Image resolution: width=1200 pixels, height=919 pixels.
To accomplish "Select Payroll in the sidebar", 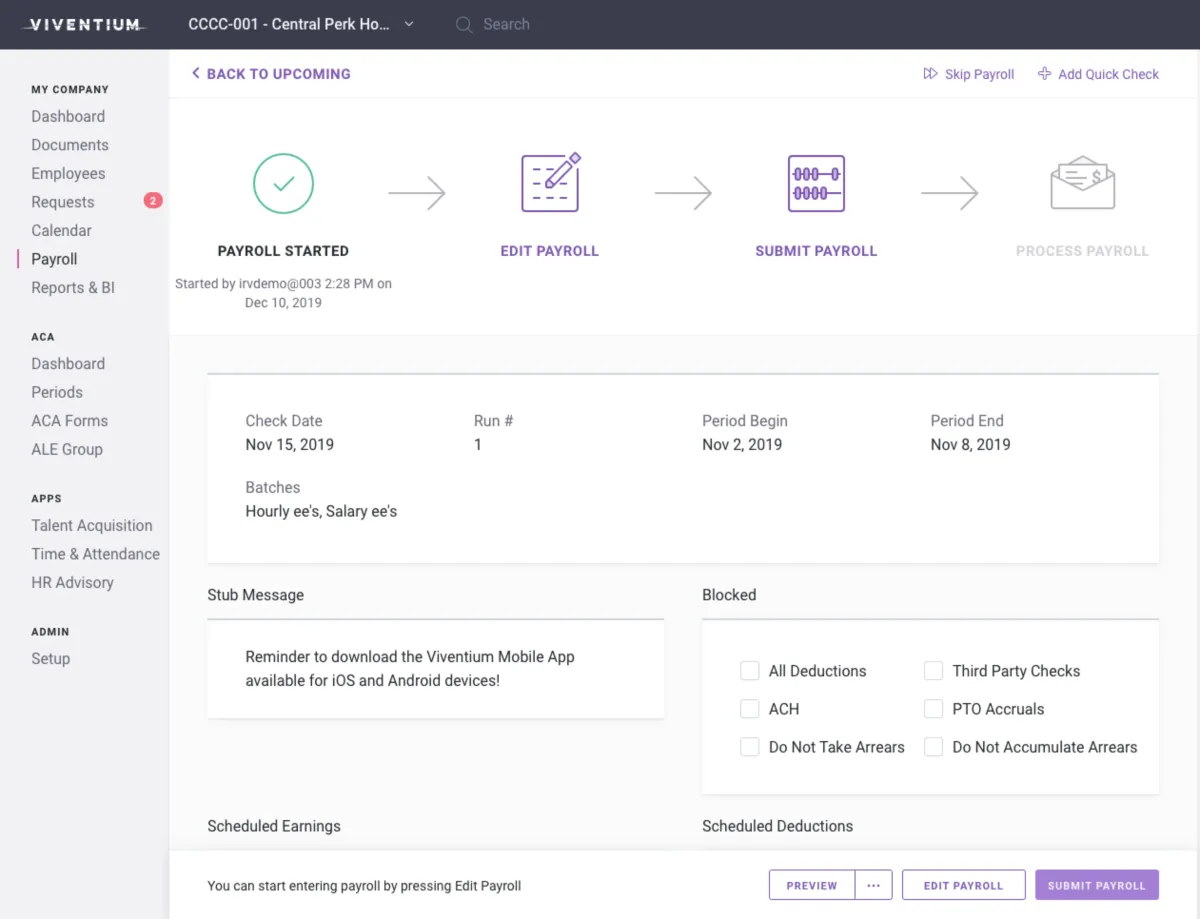I will [53, 258].
